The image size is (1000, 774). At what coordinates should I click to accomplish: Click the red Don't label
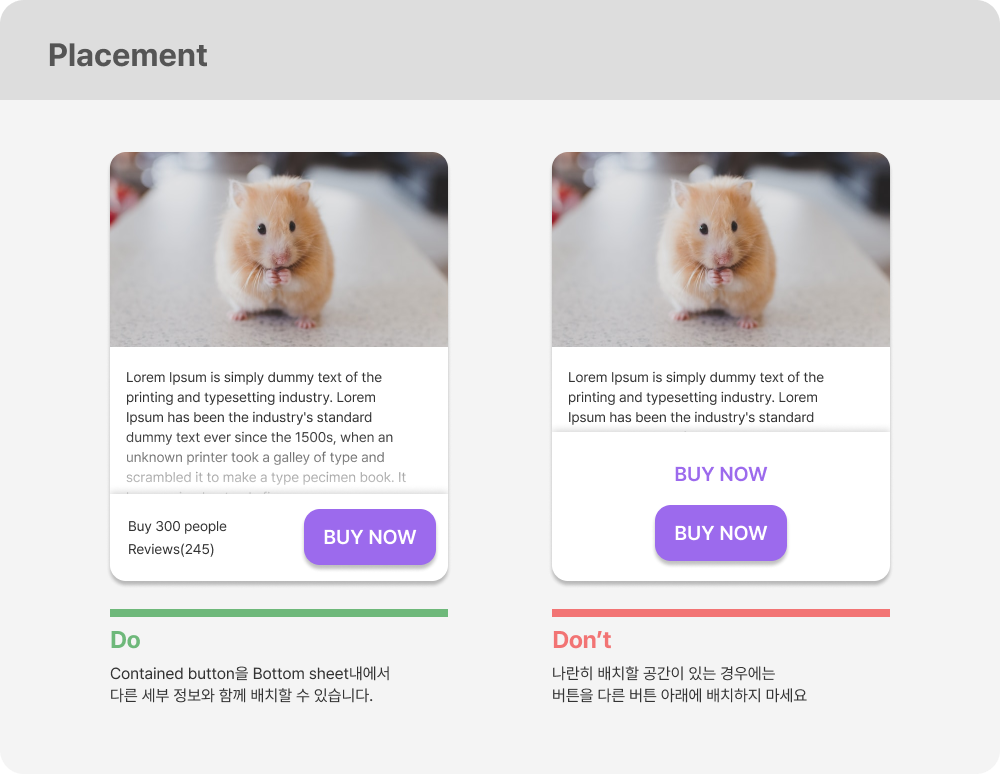[582, 639]
